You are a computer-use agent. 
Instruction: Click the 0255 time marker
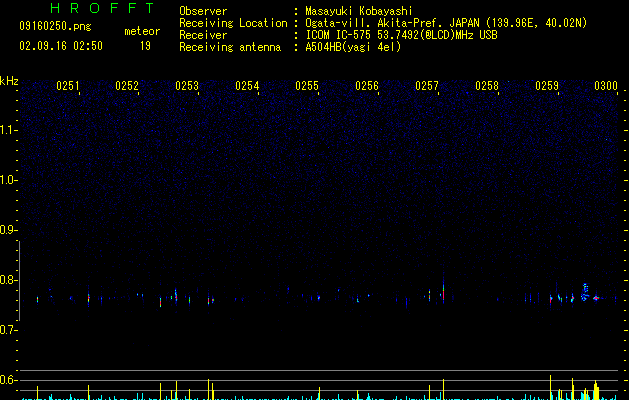307,86
